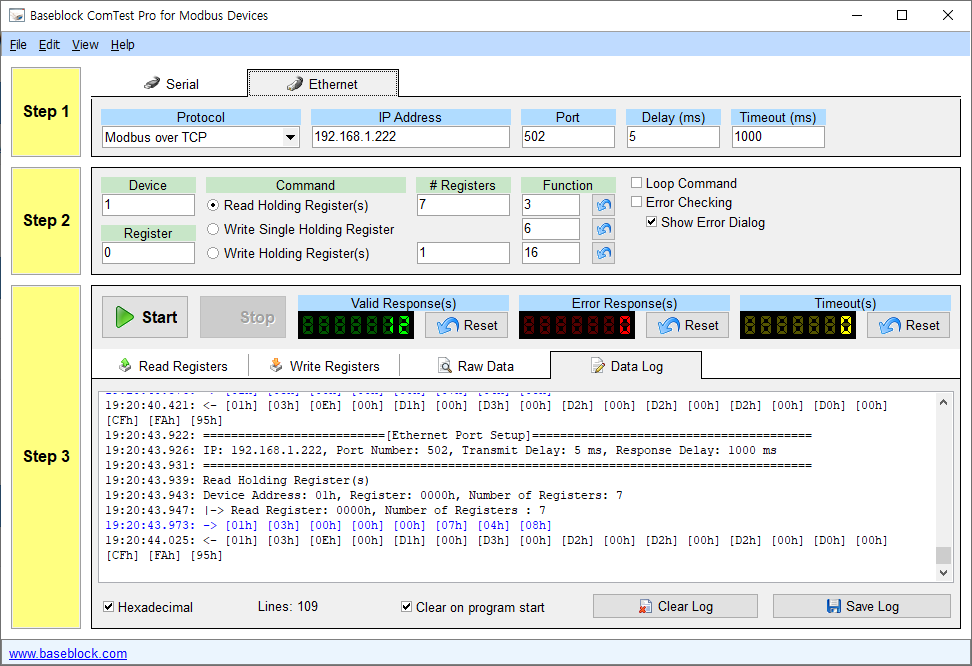The height and width of the screenshot is (666, 972).
Task: Click the data log scrollbar down arrow
Action: pyautogui.click(x=943, y=572)
